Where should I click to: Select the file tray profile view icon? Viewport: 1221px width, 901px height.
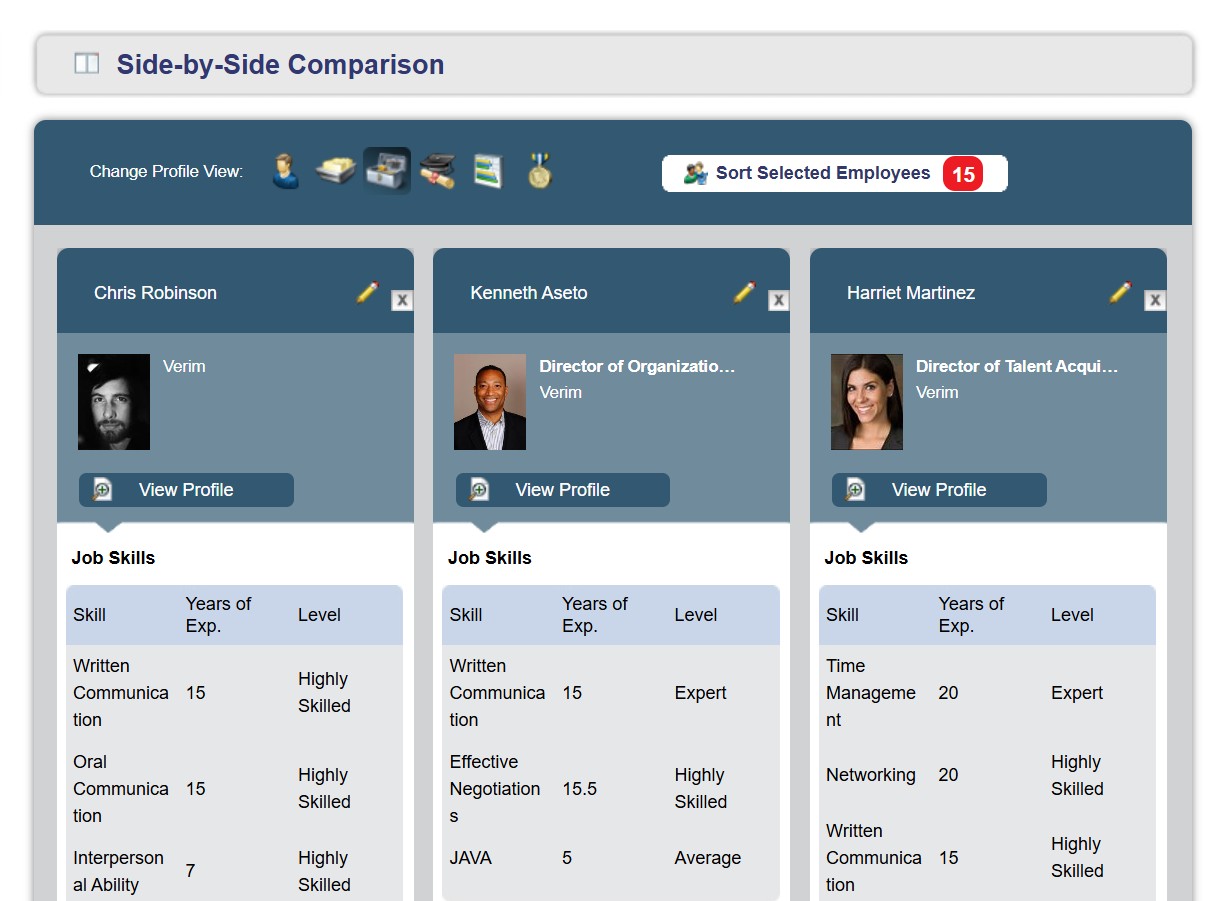click(x=336, y=171)
